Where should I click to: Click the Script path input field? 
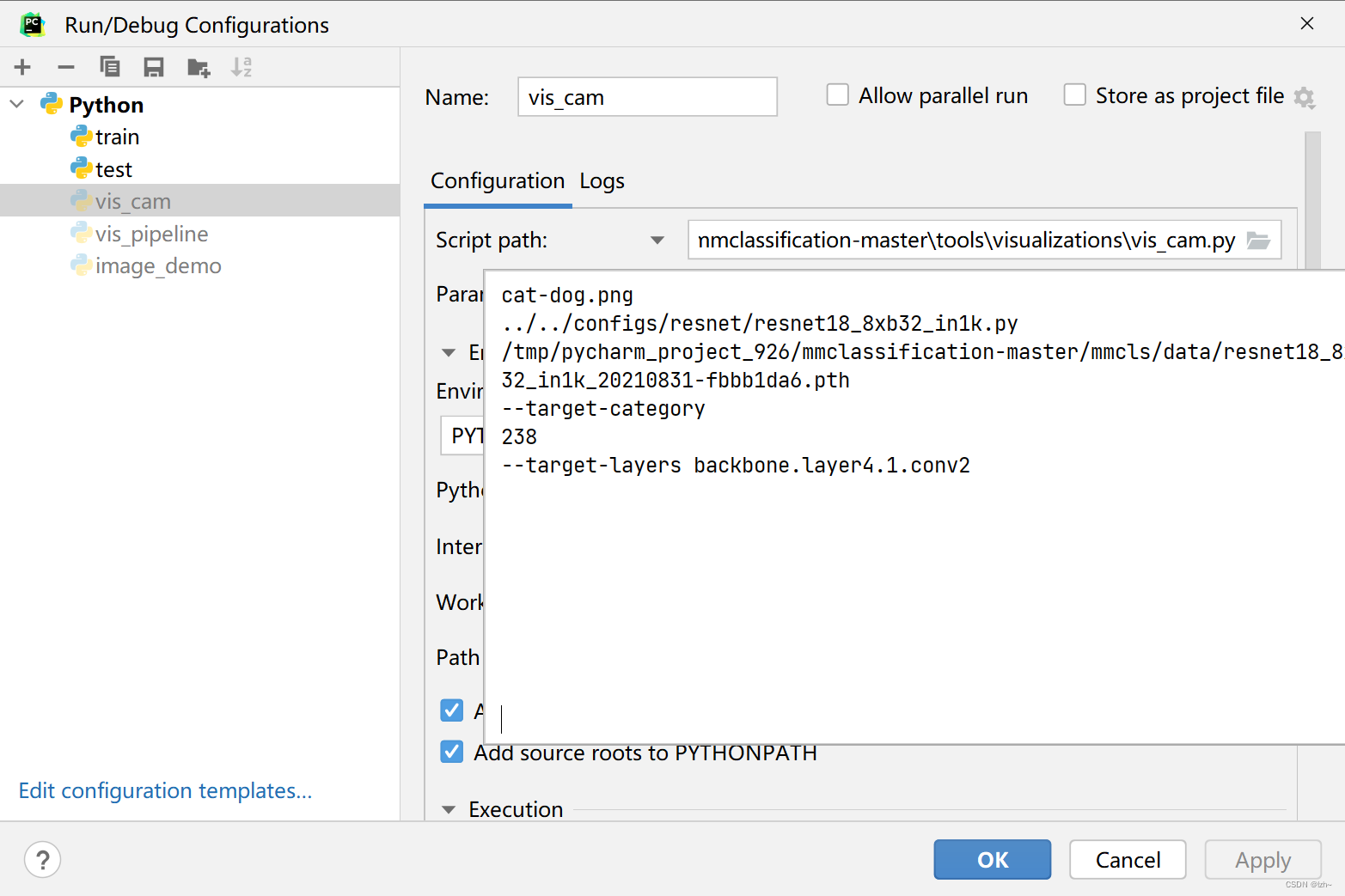985,241
